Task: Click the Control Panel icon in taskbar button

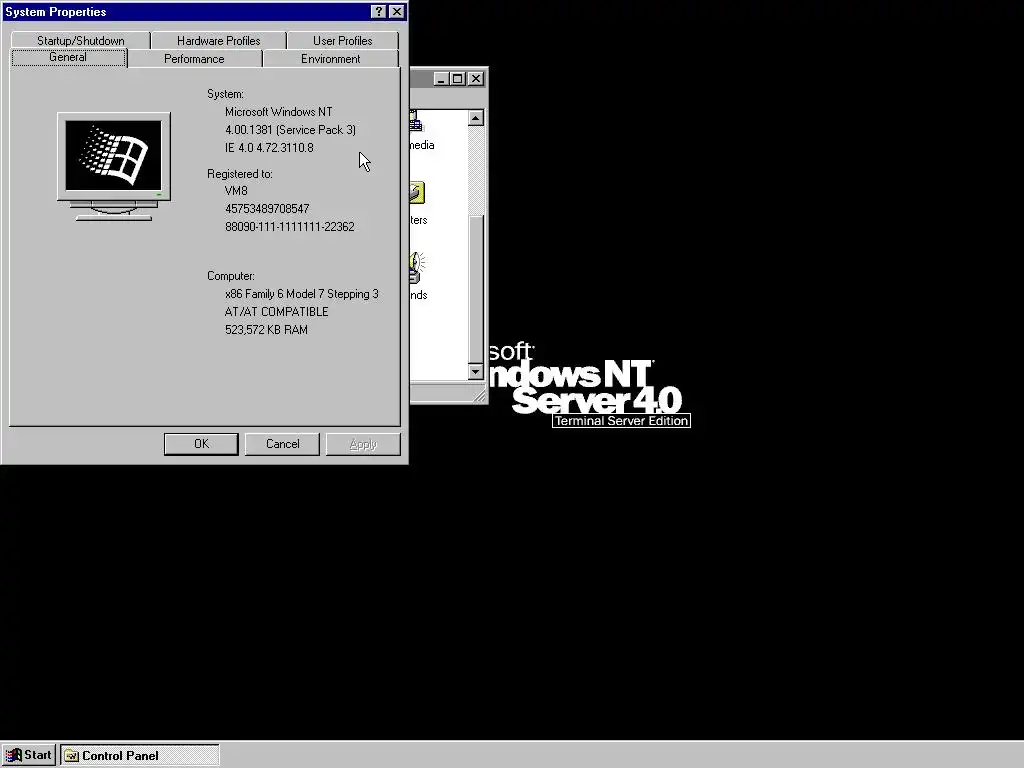Action: (x=71, y=756)
